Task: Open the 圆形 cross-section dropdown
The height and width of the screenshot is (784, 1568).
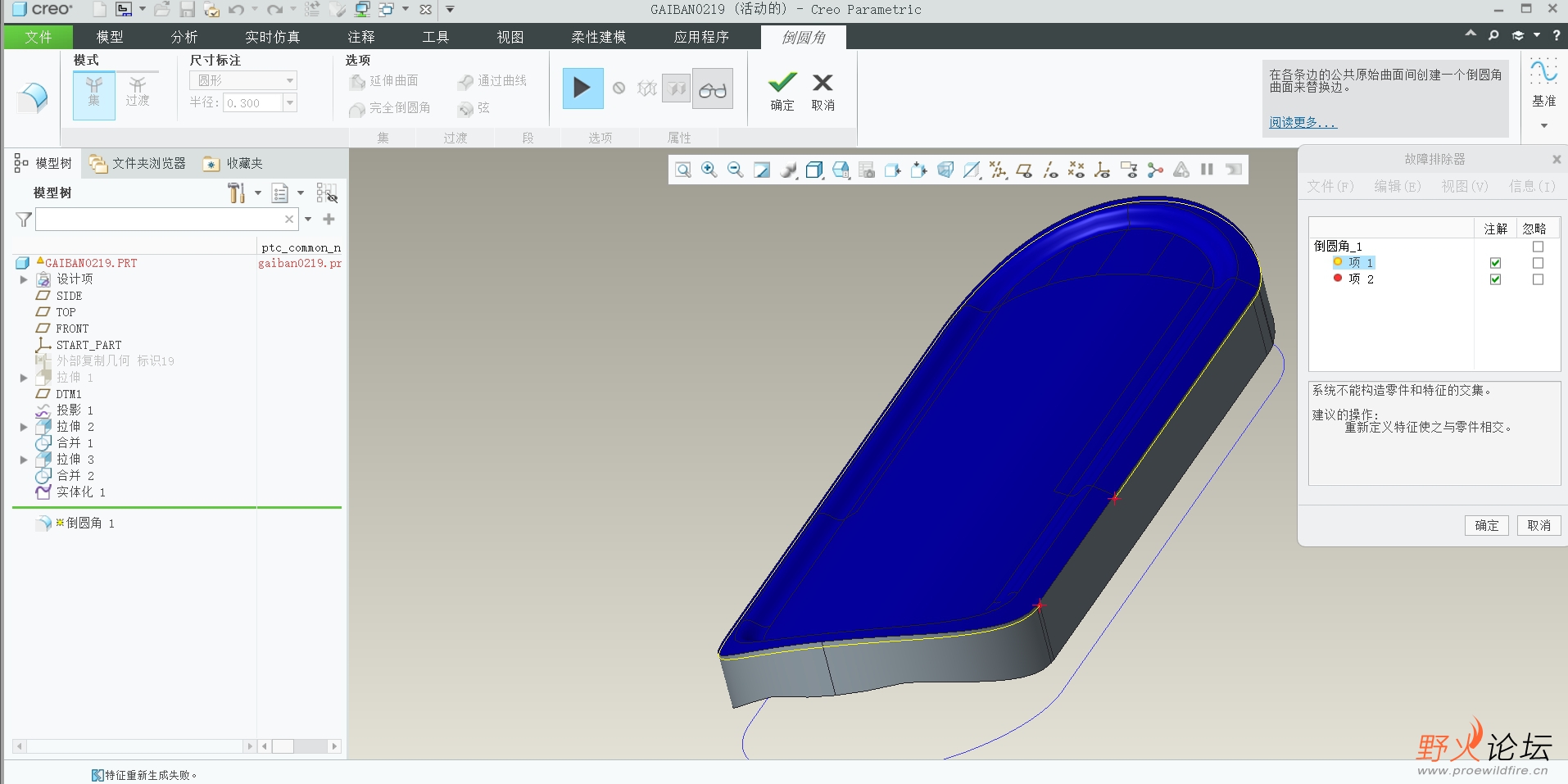Action: 243,80
